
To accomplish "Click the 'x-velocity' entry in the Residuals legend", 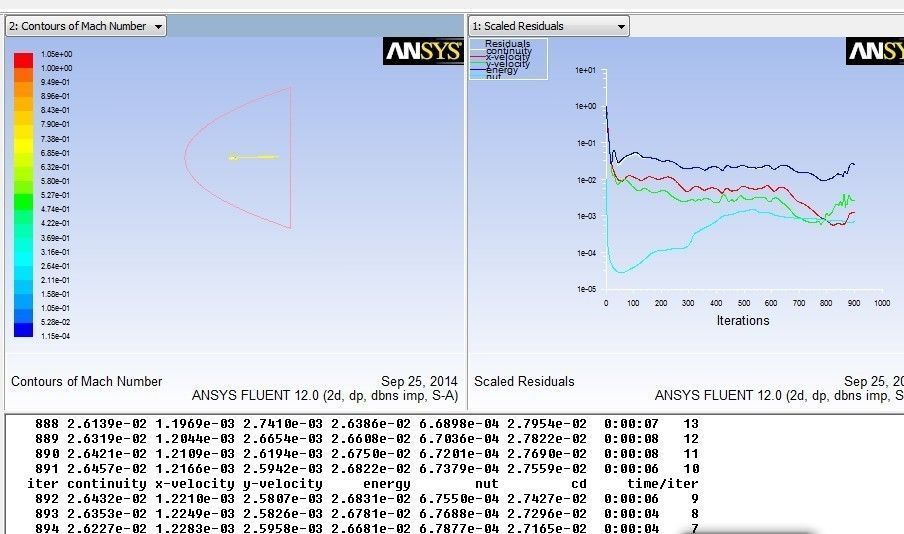I will tap(507, 57).
